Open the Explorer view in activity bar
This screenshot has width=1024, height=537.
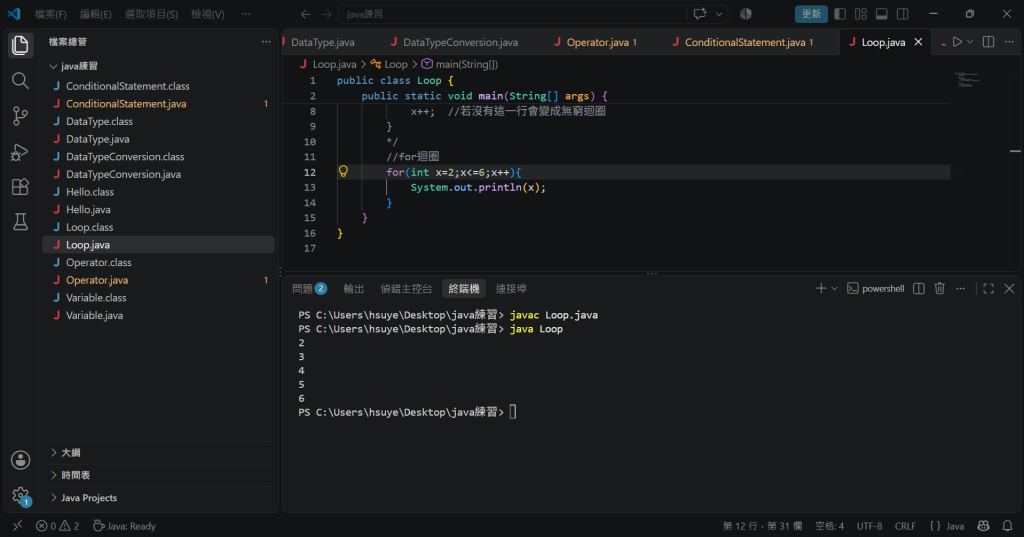tap(20, 45)
